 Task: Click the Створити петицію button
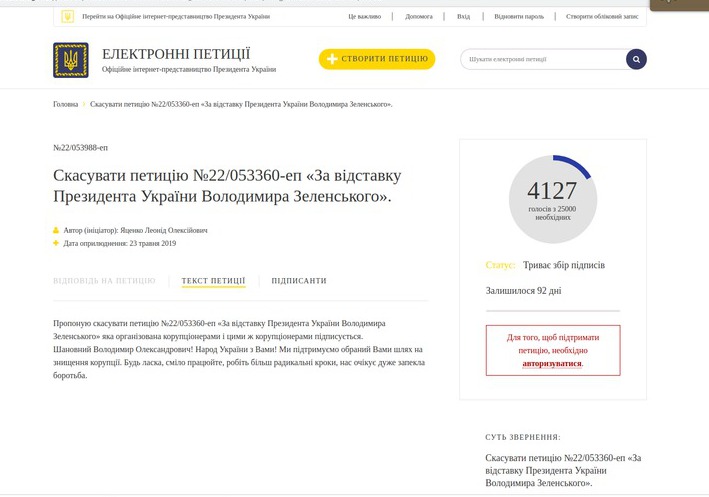(x=377, y=59)
